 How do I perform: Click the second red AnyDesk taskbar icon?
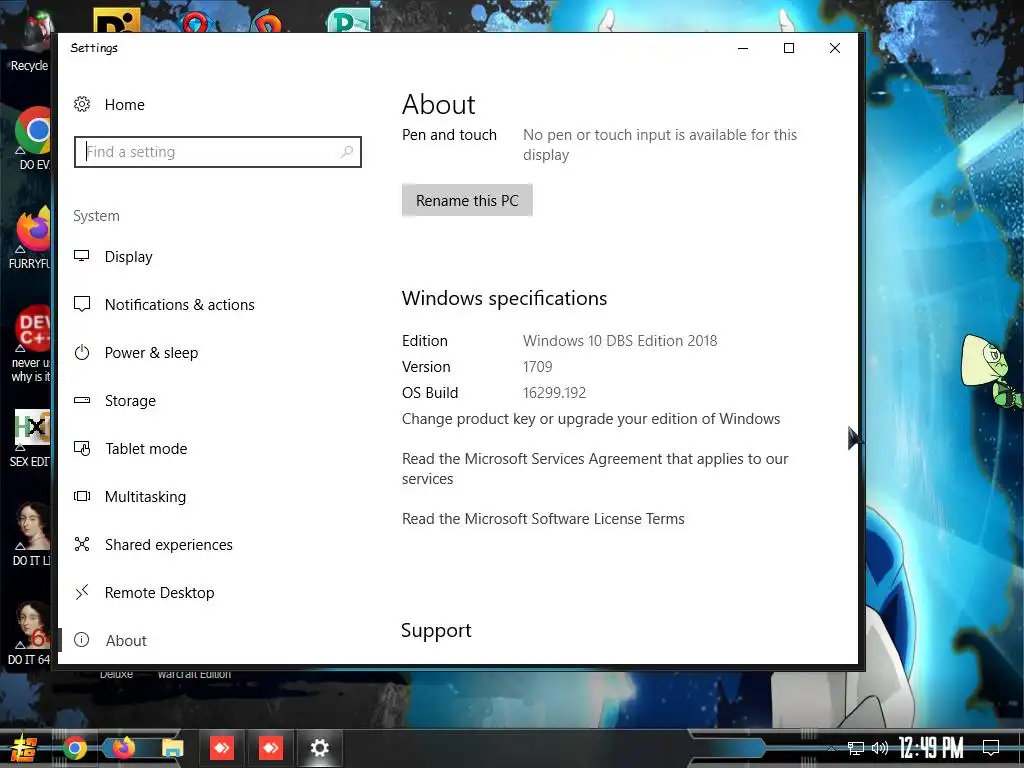point(270,748)
